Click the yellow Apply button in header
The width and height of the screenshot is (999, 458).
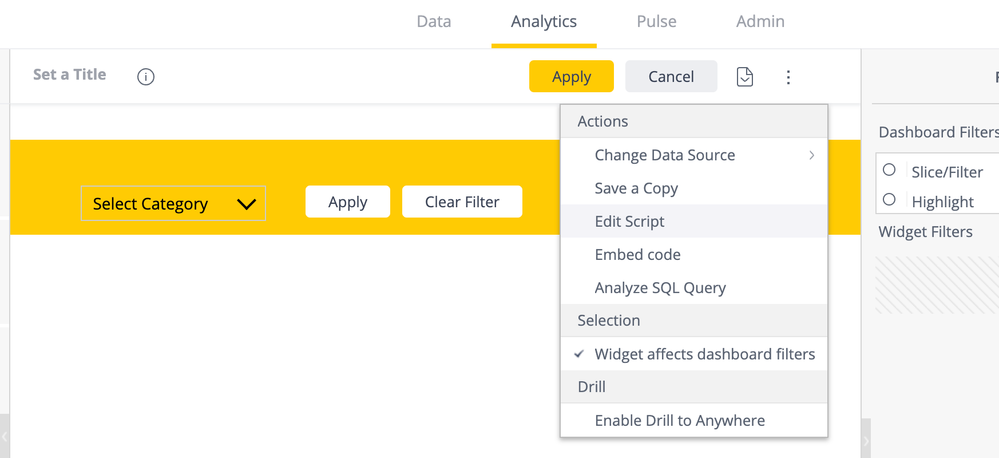click(x=571, y=76)
